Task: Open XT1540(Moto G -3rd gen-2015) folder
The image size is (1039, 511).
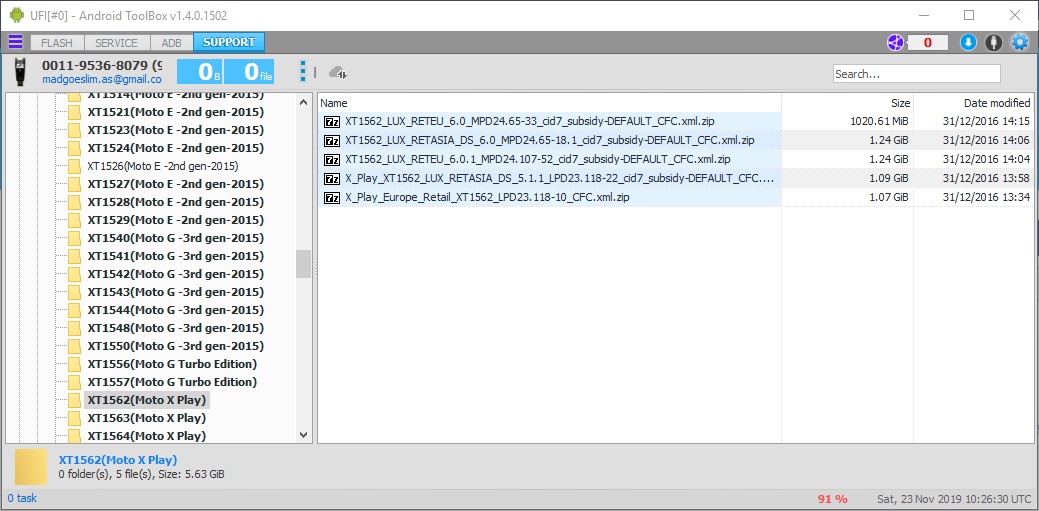Action: point(175,238)
